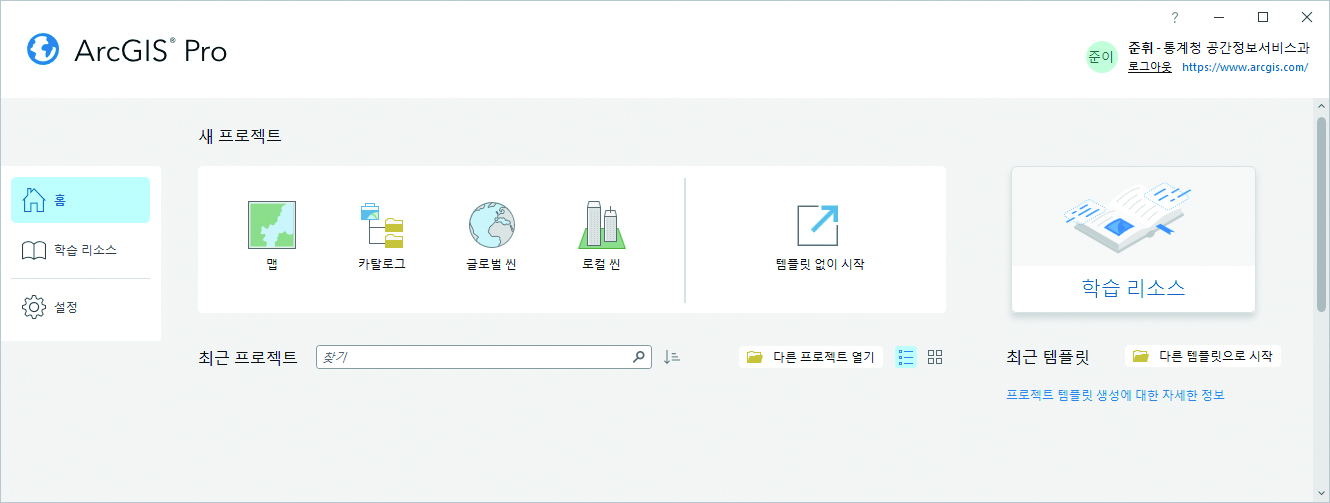The width and height of the screenshot is (1330, 503).
Task: Click Start with another template button
Action: tap(1203, 356)
